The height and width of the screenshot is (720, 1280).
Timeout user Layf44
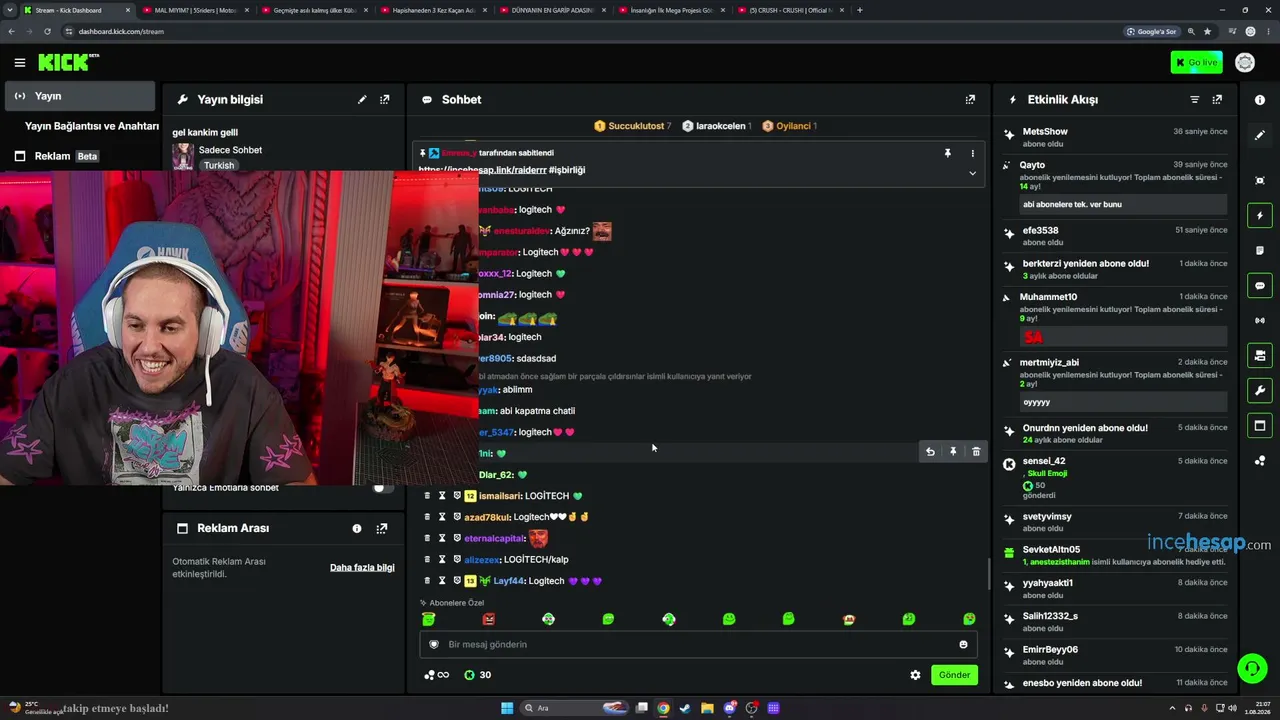click(442, 581)
